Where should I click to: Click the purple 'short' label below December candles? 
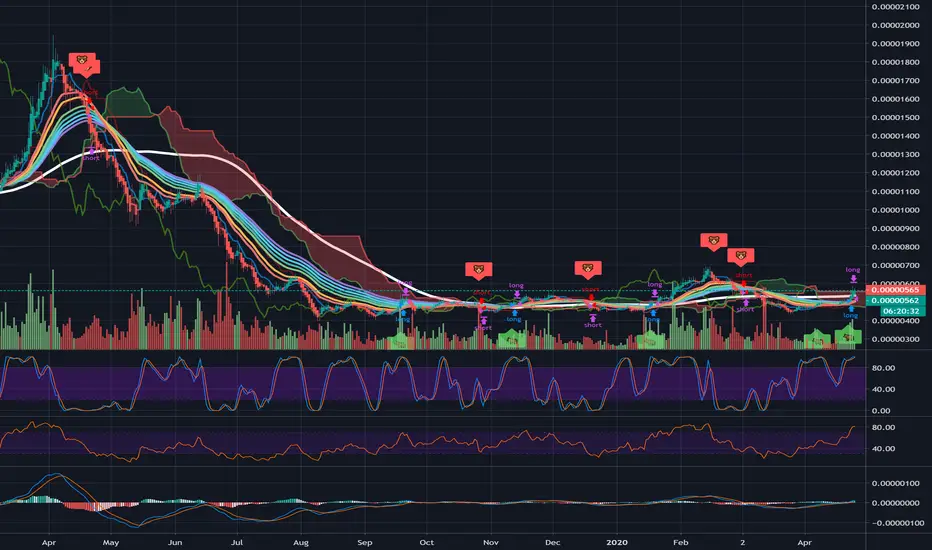593,325
